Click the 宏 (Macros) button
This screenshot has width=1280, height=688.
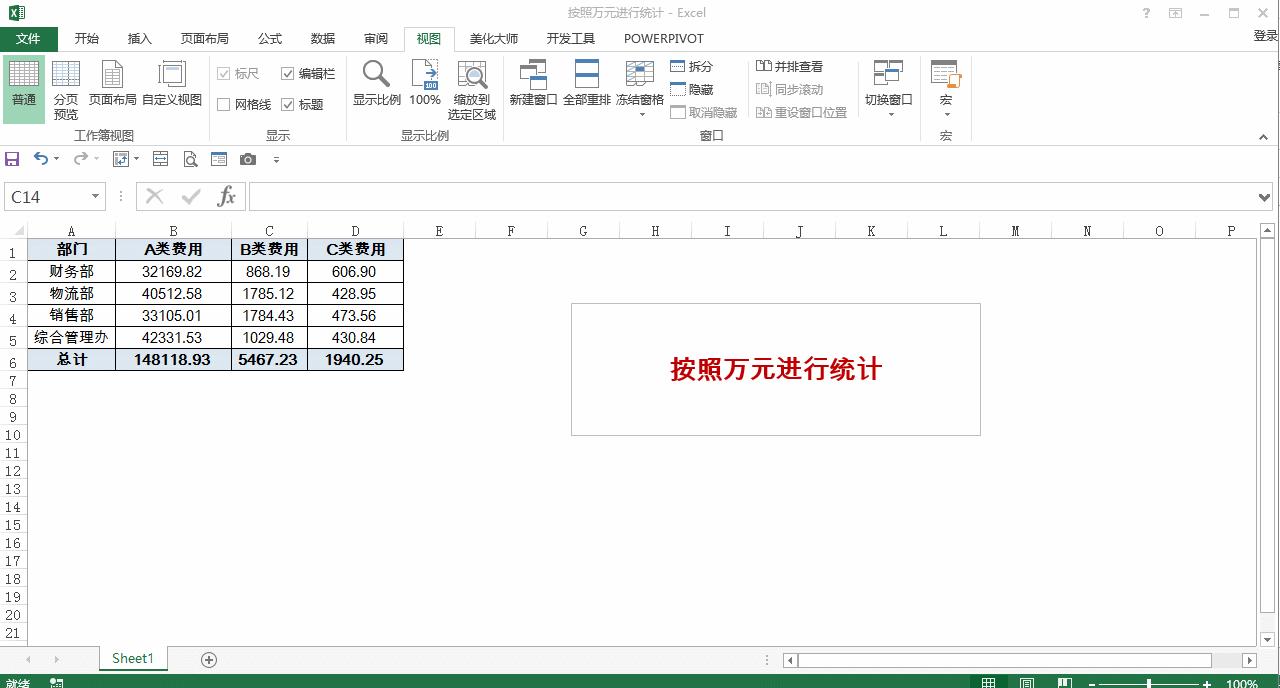pos(945,85)
